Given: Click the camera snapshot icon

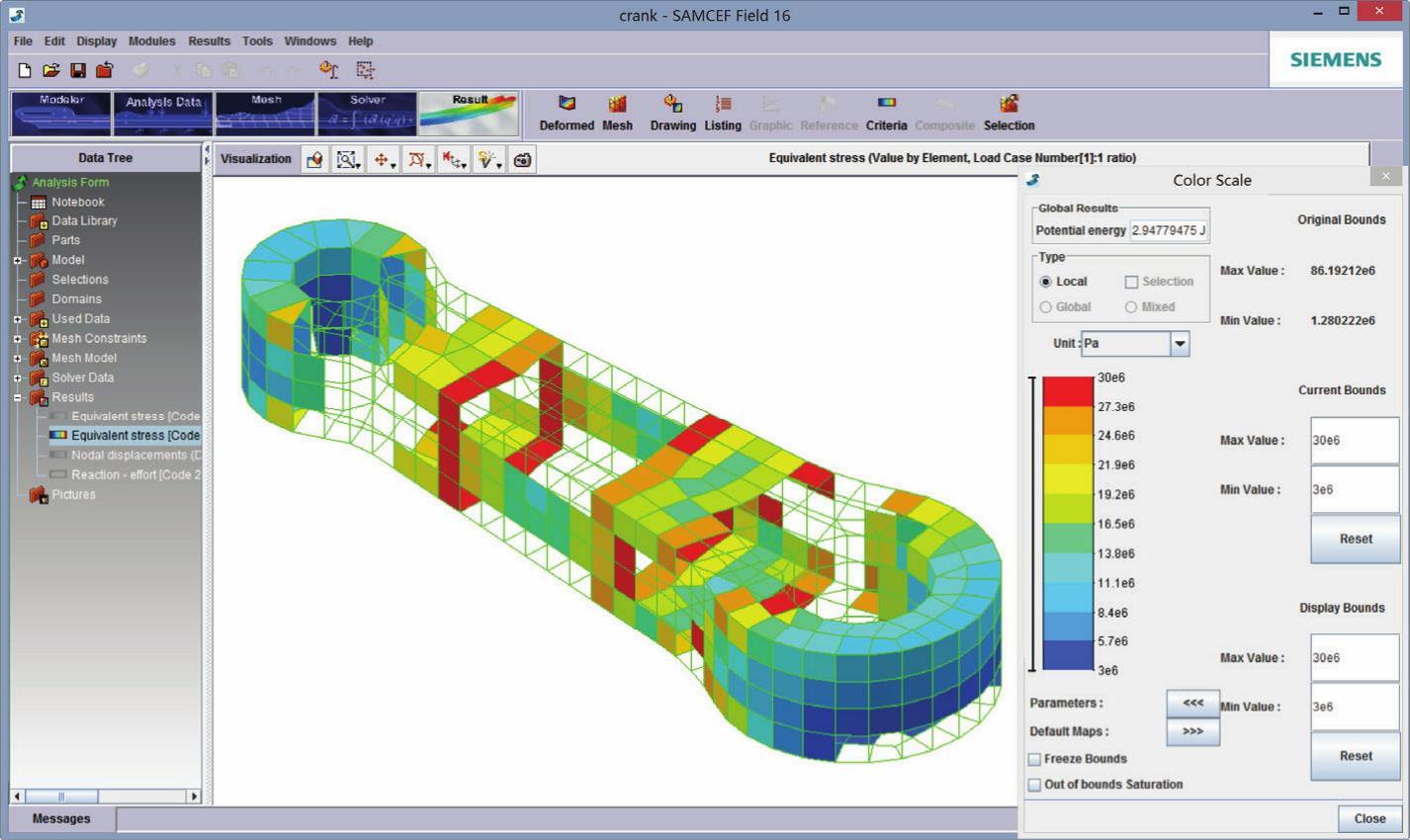Looking at the screenshot, I should coord(522,159).
